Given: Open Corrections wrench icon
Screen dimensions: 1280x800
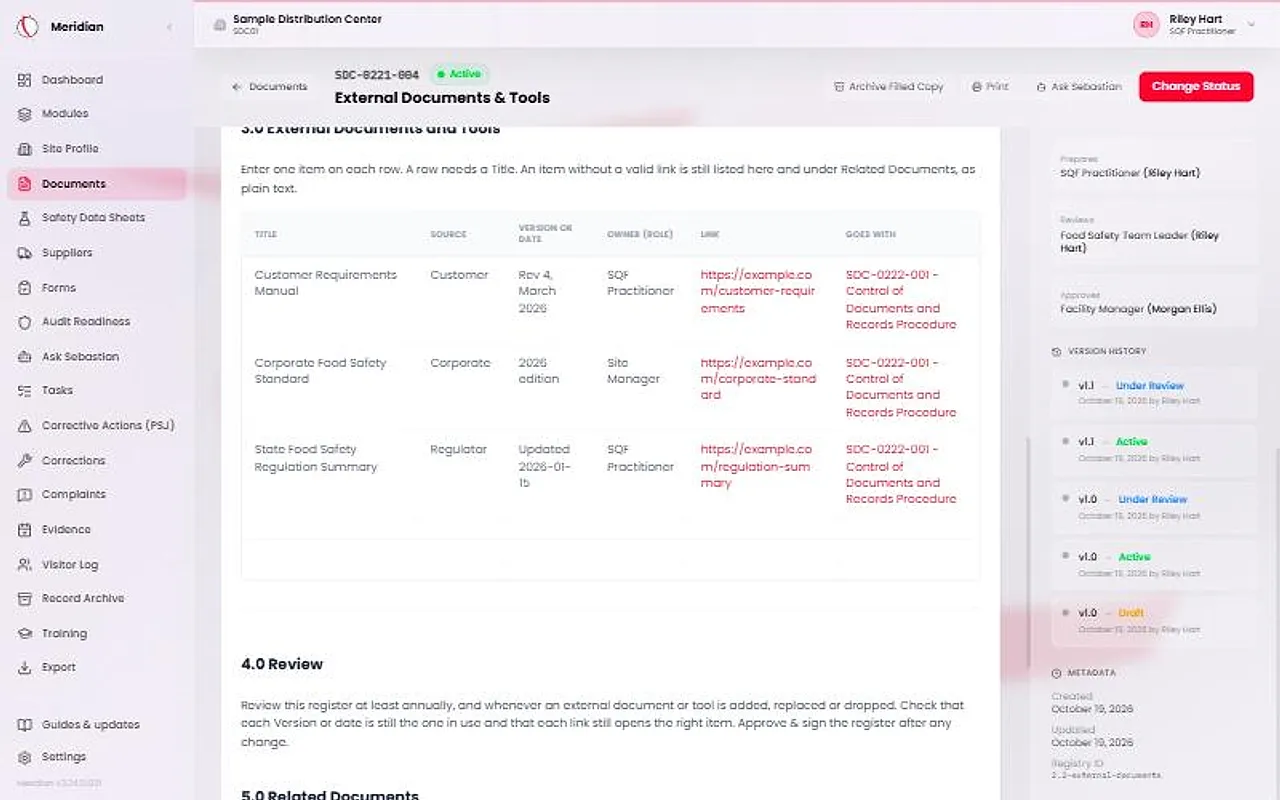Looking at the screenshot, I should (25, 461).
